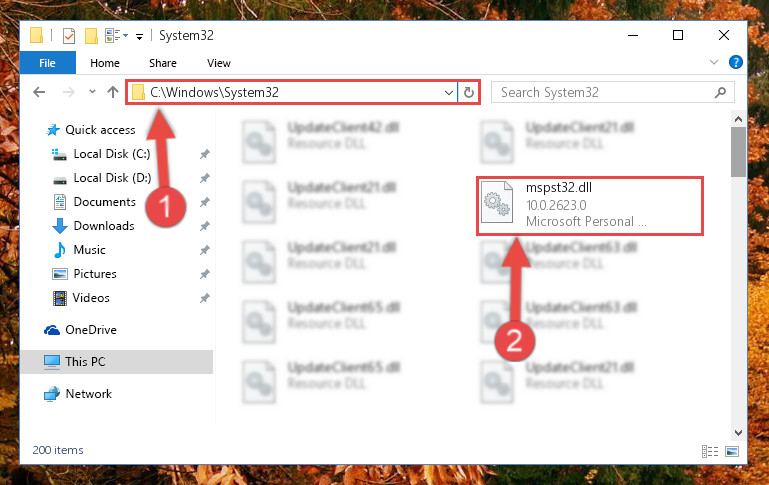The image size is (769, 485).
Task: Open Downloads in Quick access
Action: 104,226
